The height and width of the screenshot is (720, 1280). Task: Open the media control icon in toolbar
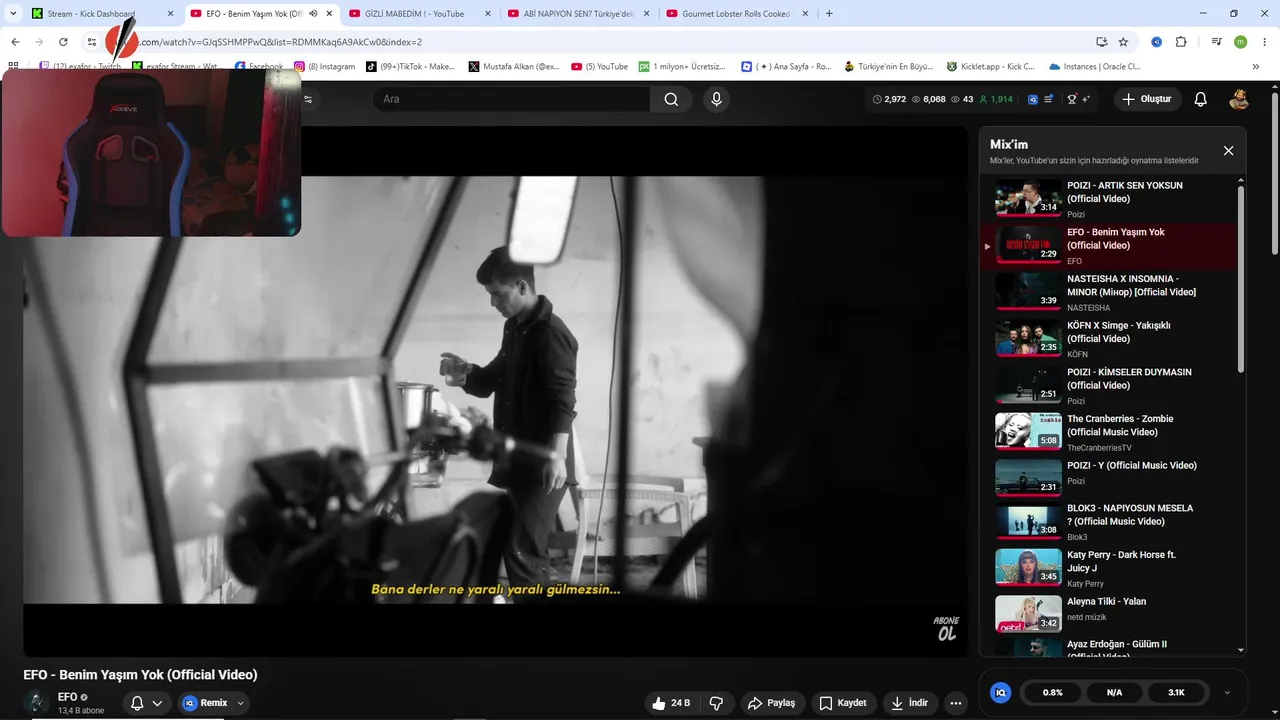(x=1216, y=42)
